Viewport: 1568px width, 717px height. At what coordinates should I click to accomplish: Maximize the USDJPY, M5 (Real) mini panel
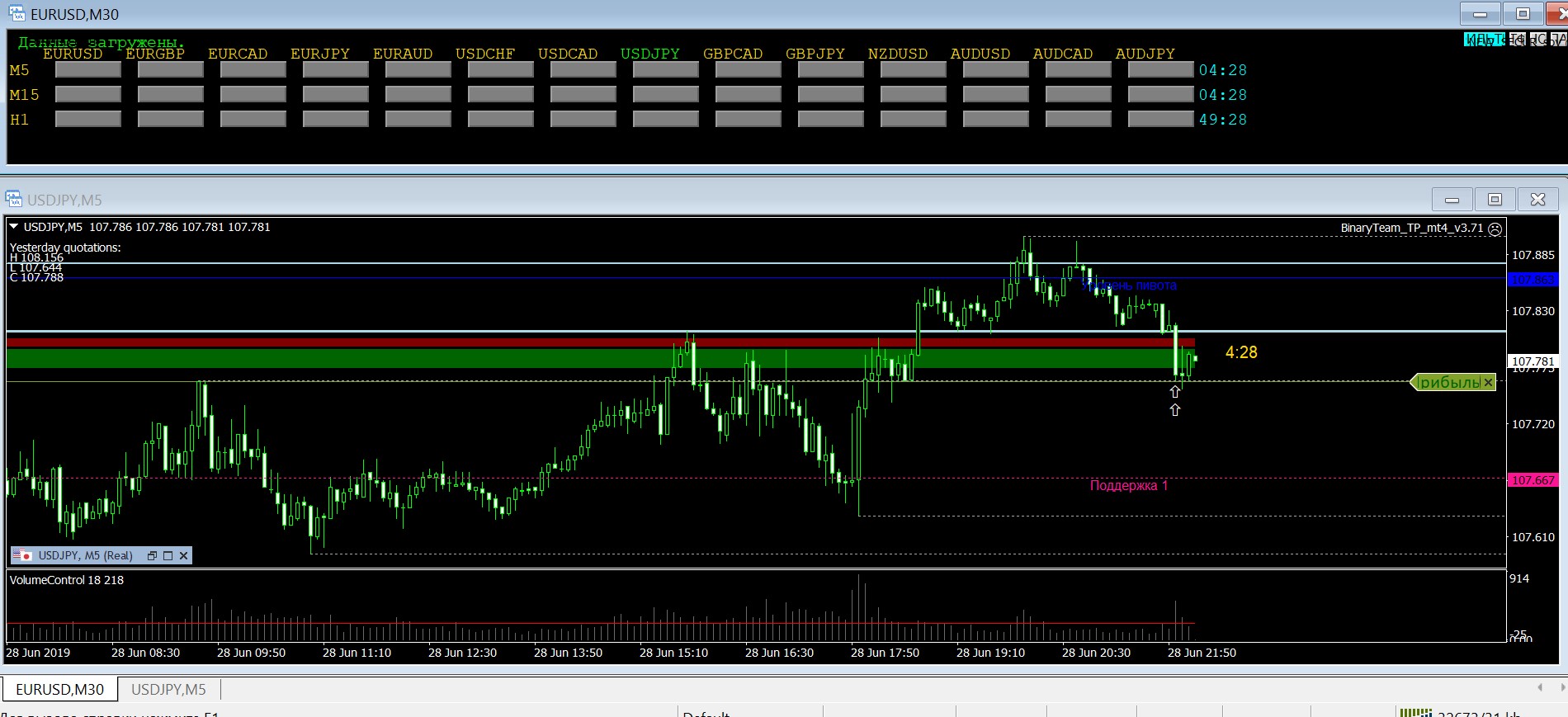[x=168, y=556]
